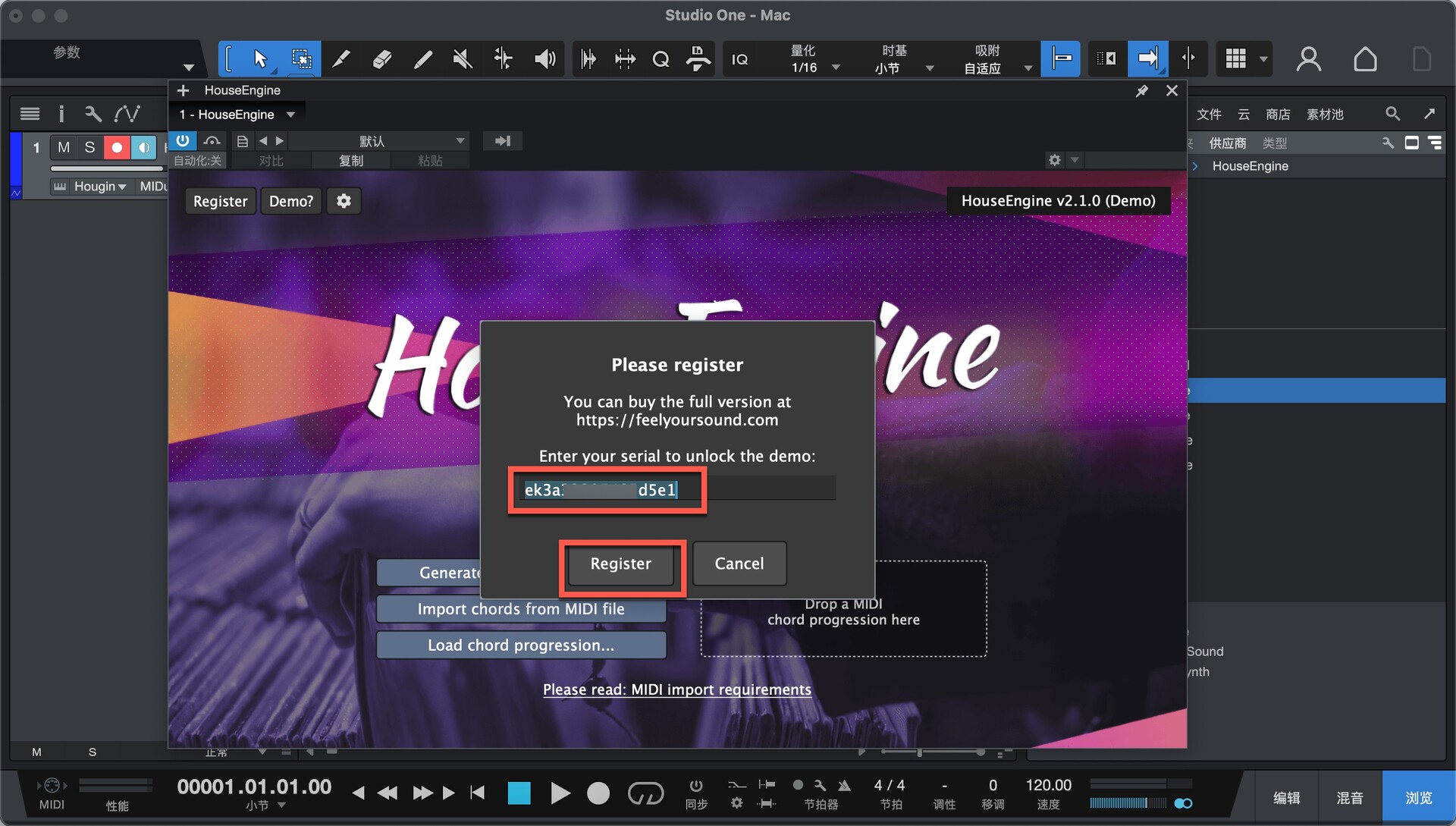
Task: Switch to the 云 browser tab
Action: [1244, 115]
